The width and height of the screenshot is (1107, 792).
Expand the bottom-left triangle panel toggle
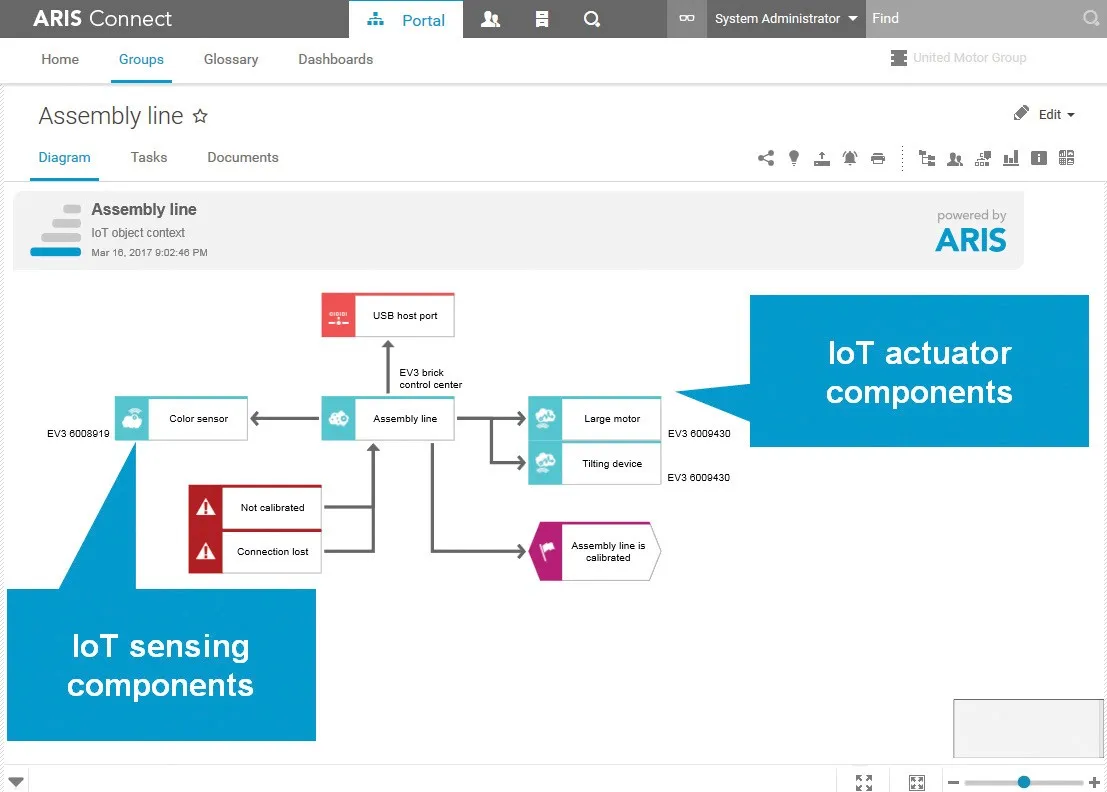[16, 781]
